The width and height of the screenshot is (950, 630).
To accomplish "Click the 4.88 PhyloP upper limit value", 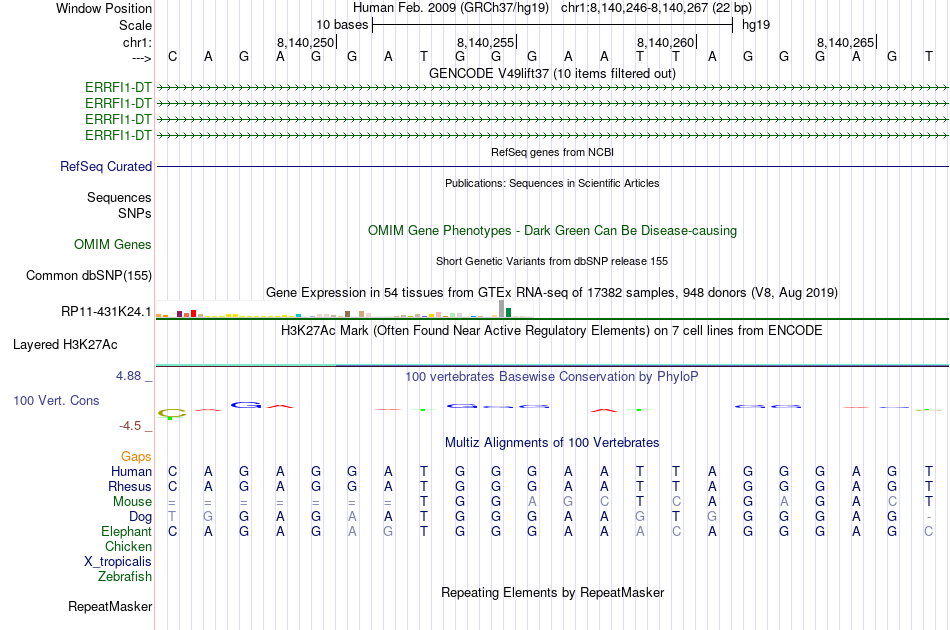I will pos(128,376).
